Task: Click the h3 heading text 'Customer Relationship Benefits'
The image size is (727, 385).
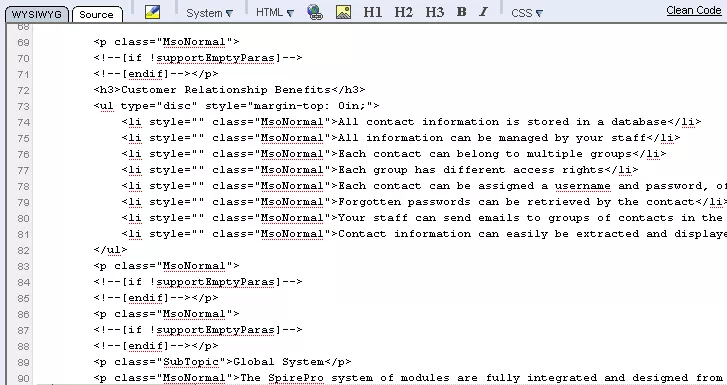Action: [226, 90]
